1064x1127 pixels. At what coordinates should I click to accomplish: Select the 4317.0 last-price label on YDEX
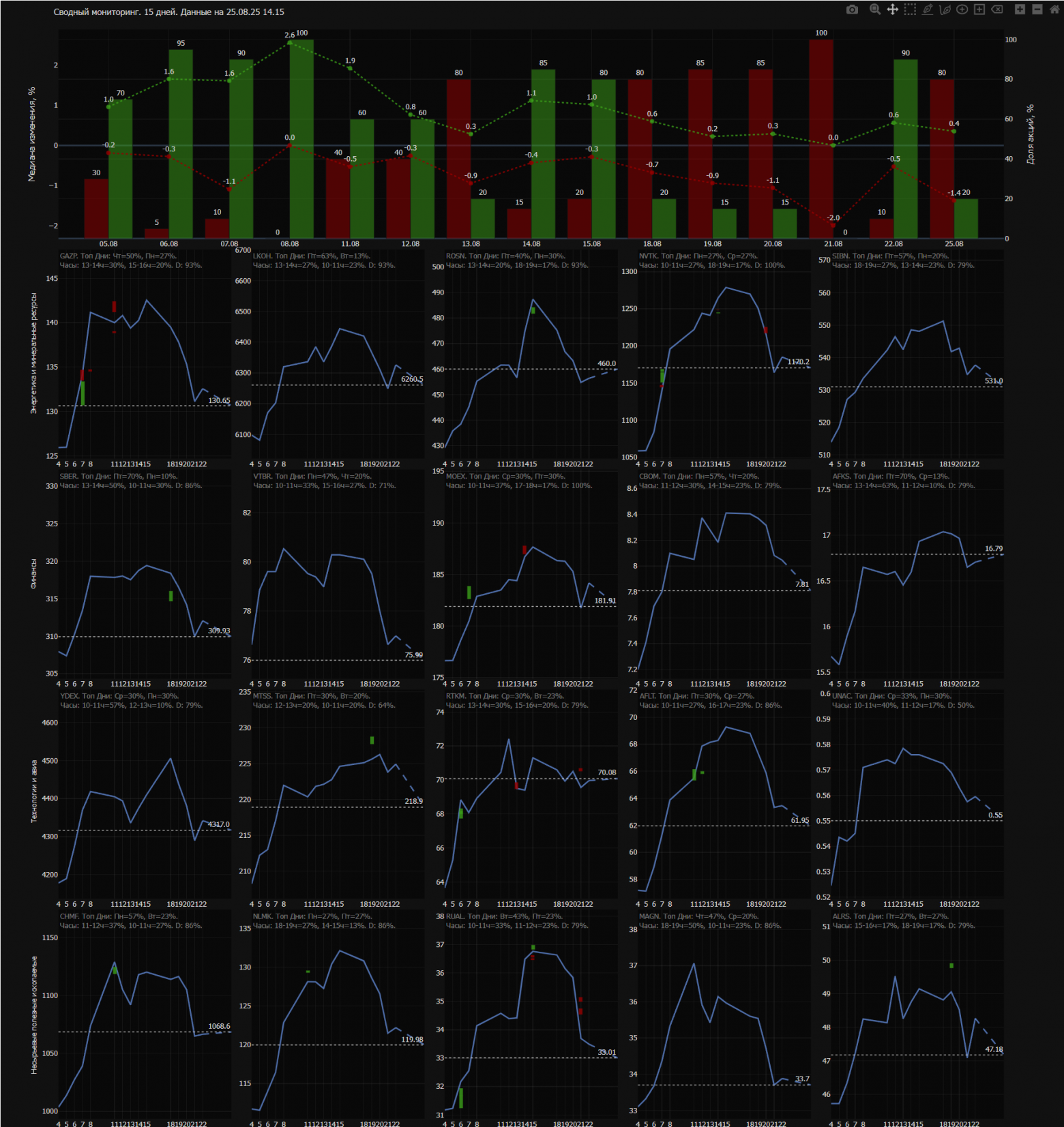pyautogui.click(x=219, y=825)
